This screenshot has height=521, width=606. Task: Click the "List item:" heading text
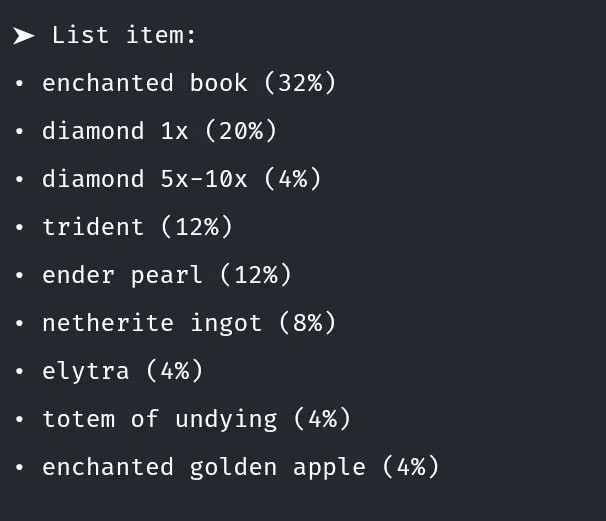point(124,35)
